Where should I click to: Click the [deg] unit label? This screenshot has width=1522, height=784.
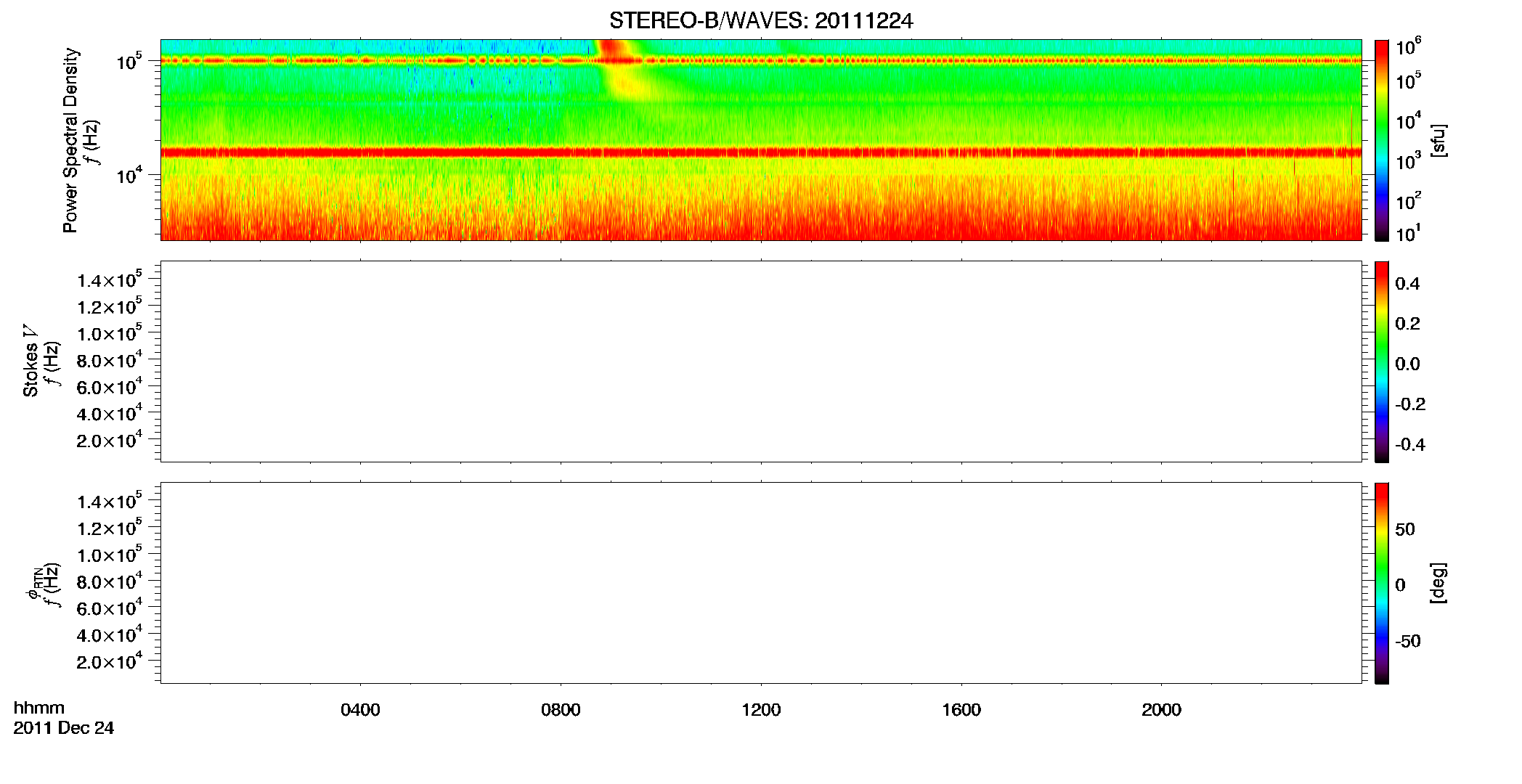[x=1438, y=583]
